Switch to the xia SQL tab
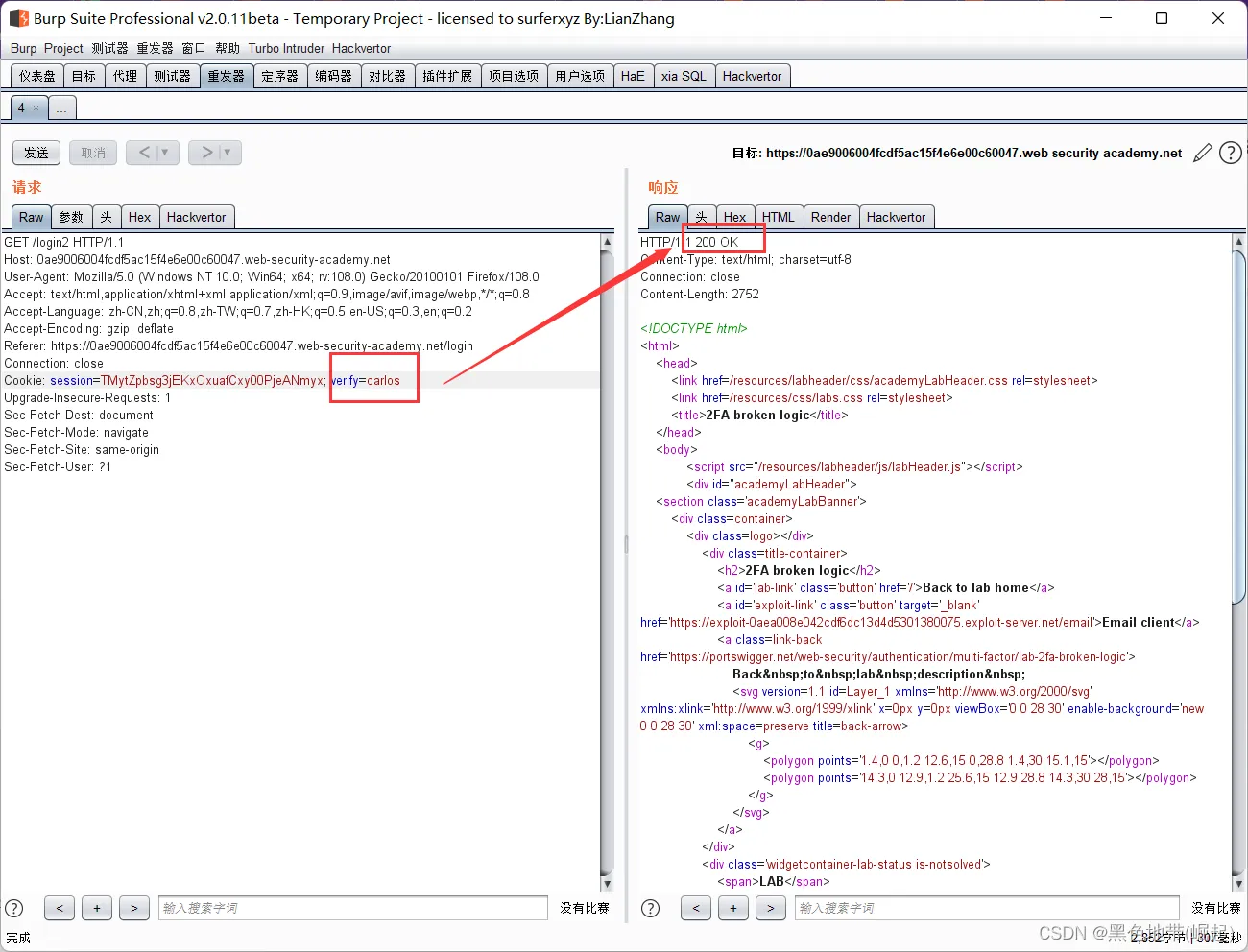Viewport: 1248px width, 952px height. click(684, 76)
